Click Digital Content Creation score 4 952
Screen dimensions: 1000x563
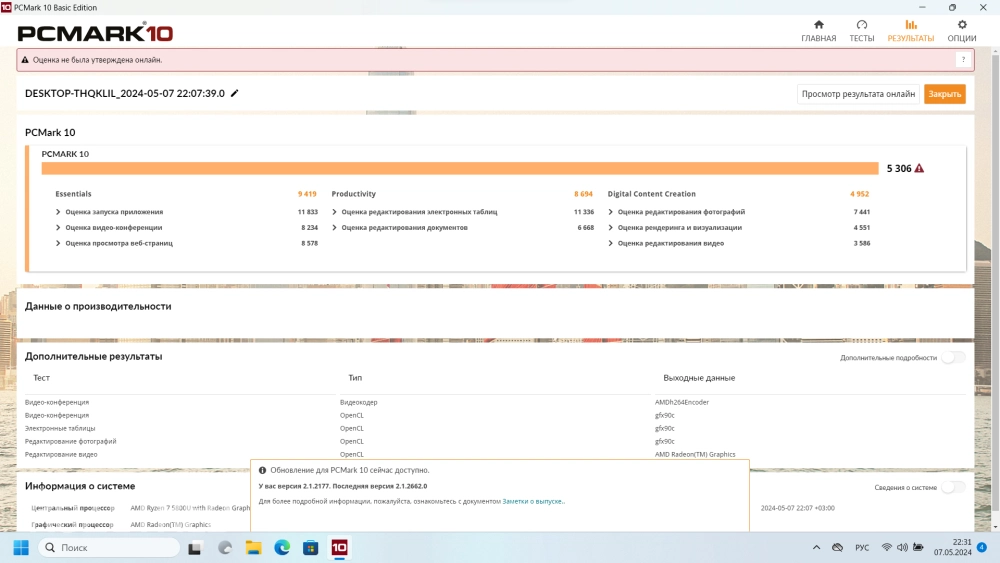click(859, 194)
